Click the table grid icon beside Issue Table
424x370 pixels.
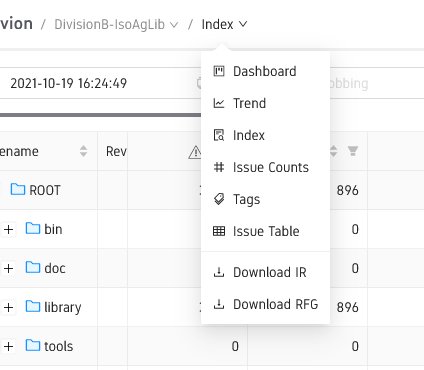click(219, 231)
